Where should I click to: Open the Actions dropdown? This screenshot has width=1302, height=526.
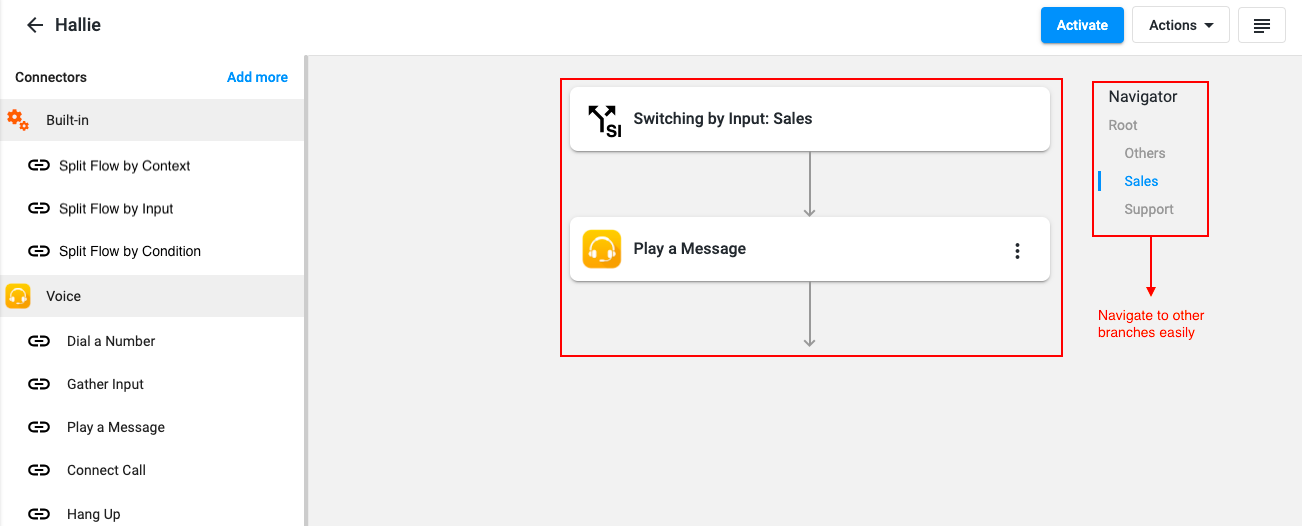tap(1181, 25)
